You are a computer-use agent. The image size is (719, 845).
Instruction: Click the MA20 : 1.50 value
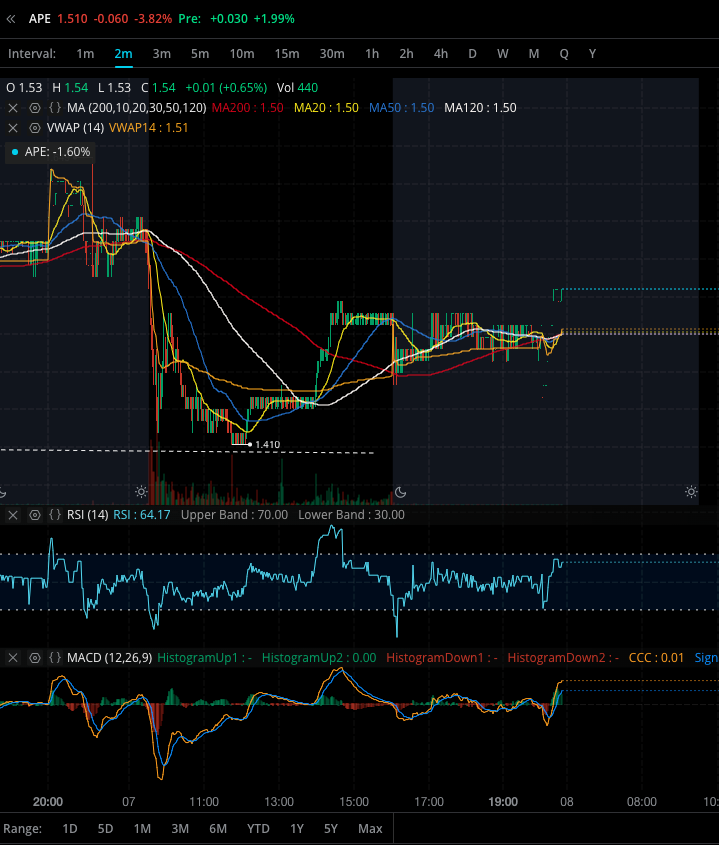coord(326,108)
